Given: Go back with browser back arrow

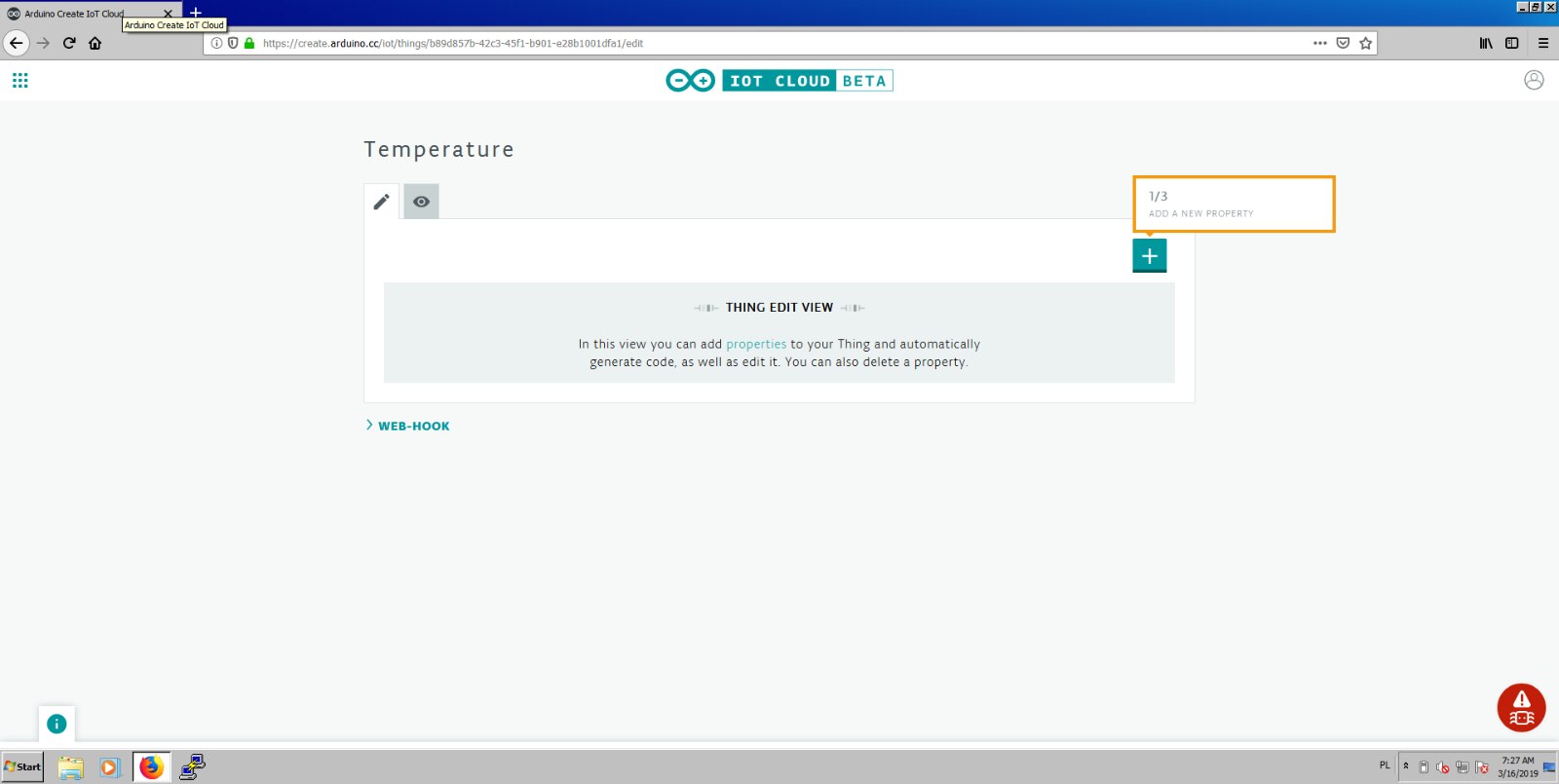Looking at the screenshot, I should [x=16, y=43].
